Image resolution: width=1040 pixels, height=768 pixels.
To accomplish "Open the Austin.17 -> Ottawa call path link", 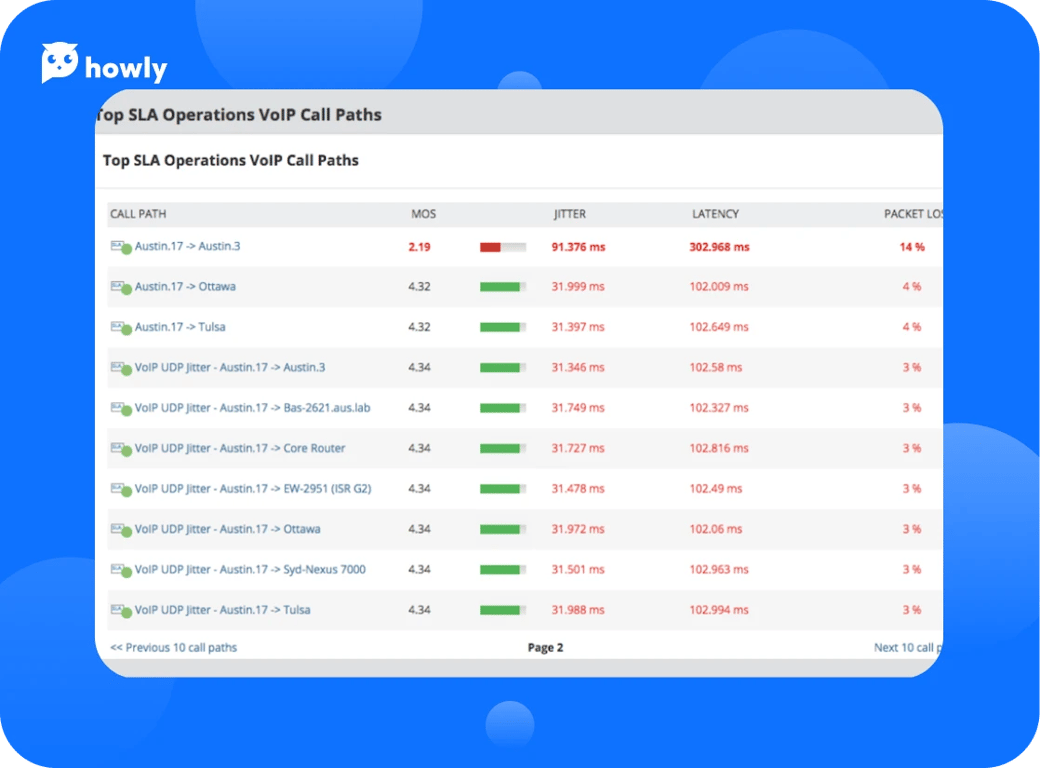I will point(185,286).
